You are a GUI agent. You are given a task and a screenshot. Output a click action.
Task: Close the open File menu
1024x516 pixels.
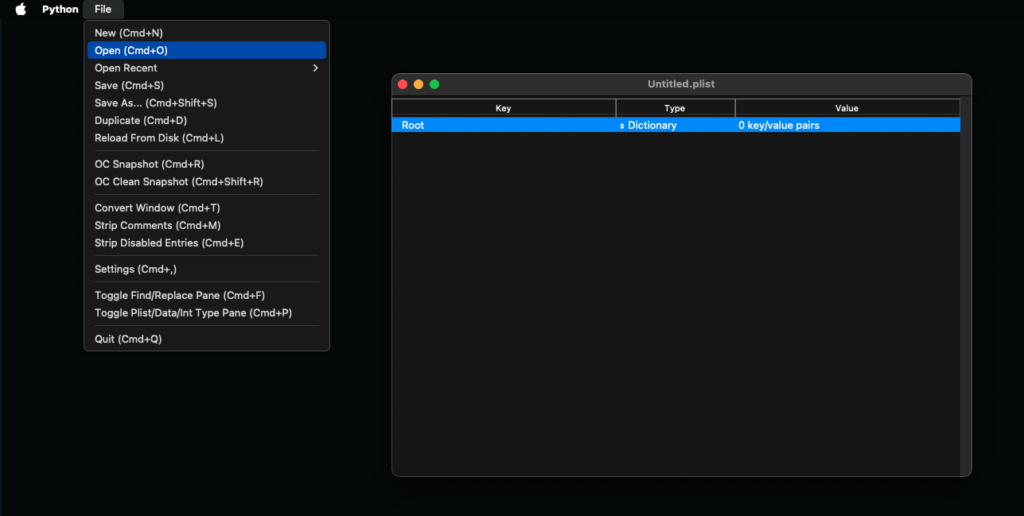(103, 9)
